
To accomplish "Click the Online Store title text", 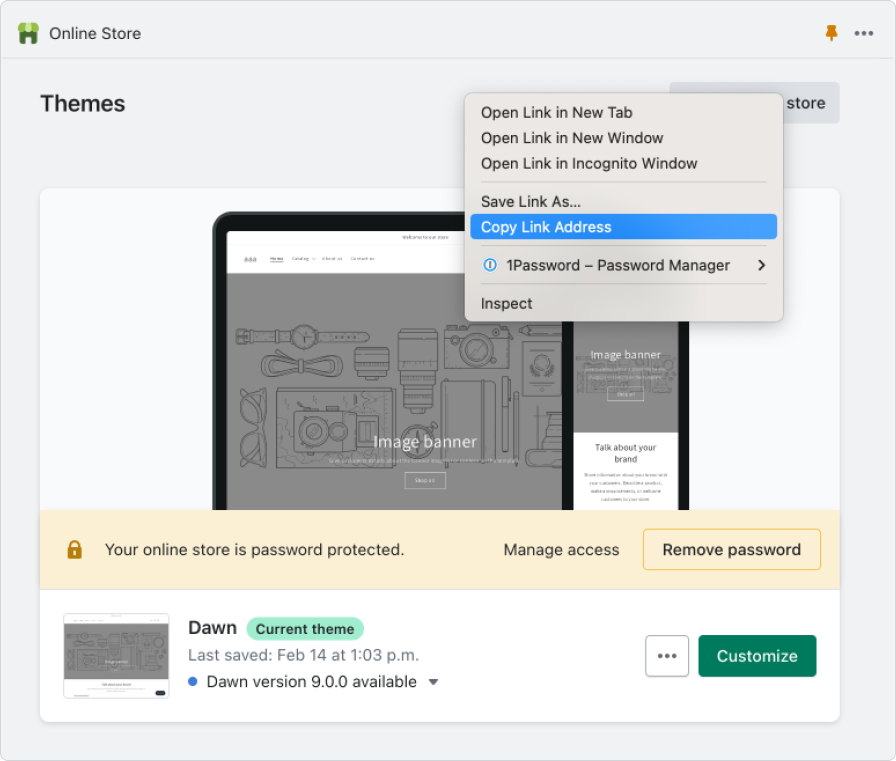I will pyautogui.click(x=95, y=33).
